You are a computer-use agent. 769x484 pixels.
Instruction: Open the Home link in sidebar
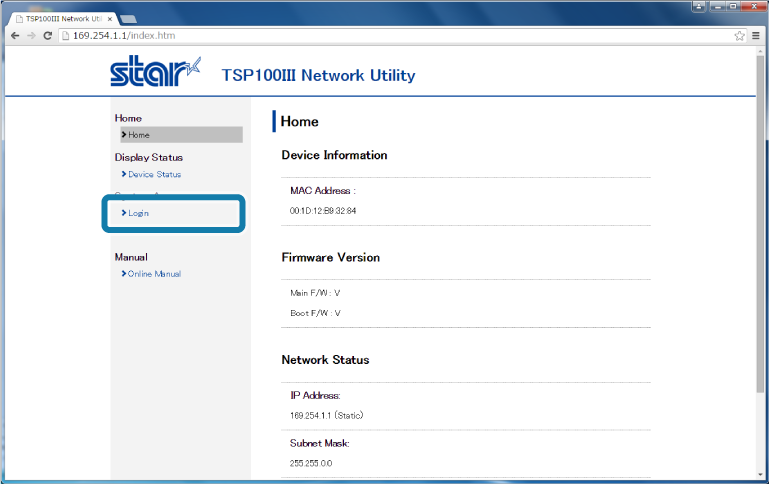(x=181, y=135)
